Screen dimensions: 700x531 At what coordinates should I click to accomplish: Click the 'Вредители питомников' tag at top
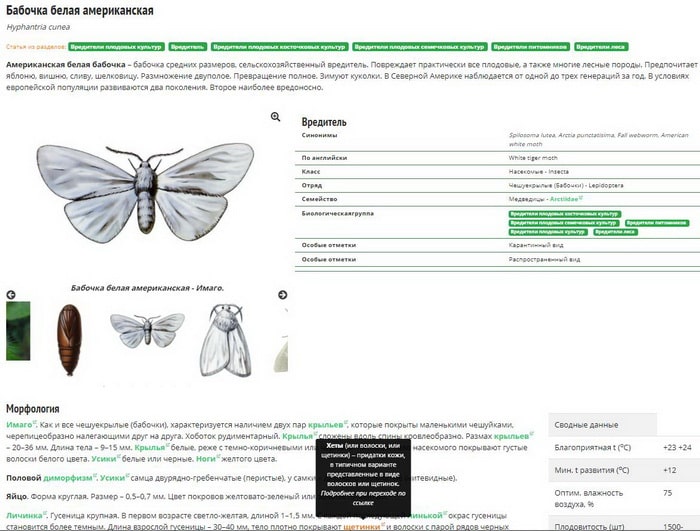pos(531,46)
